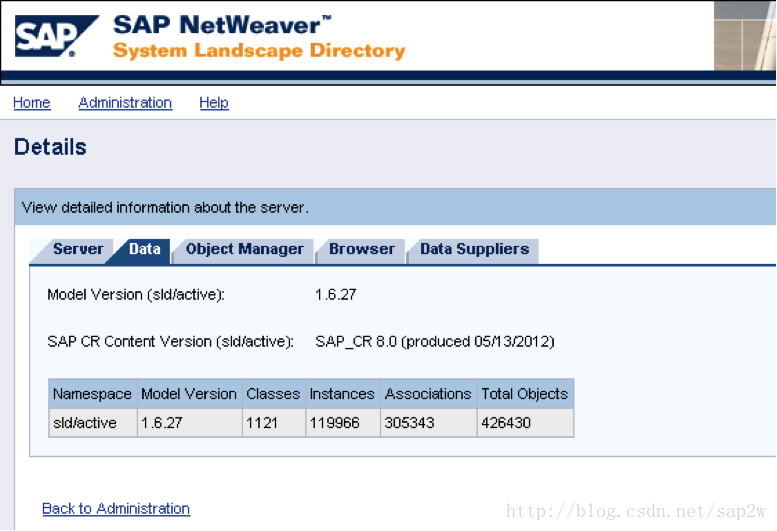Click the Associations column header
The width and height of the screenshot is (777, 531).
(x=429, y=394)
